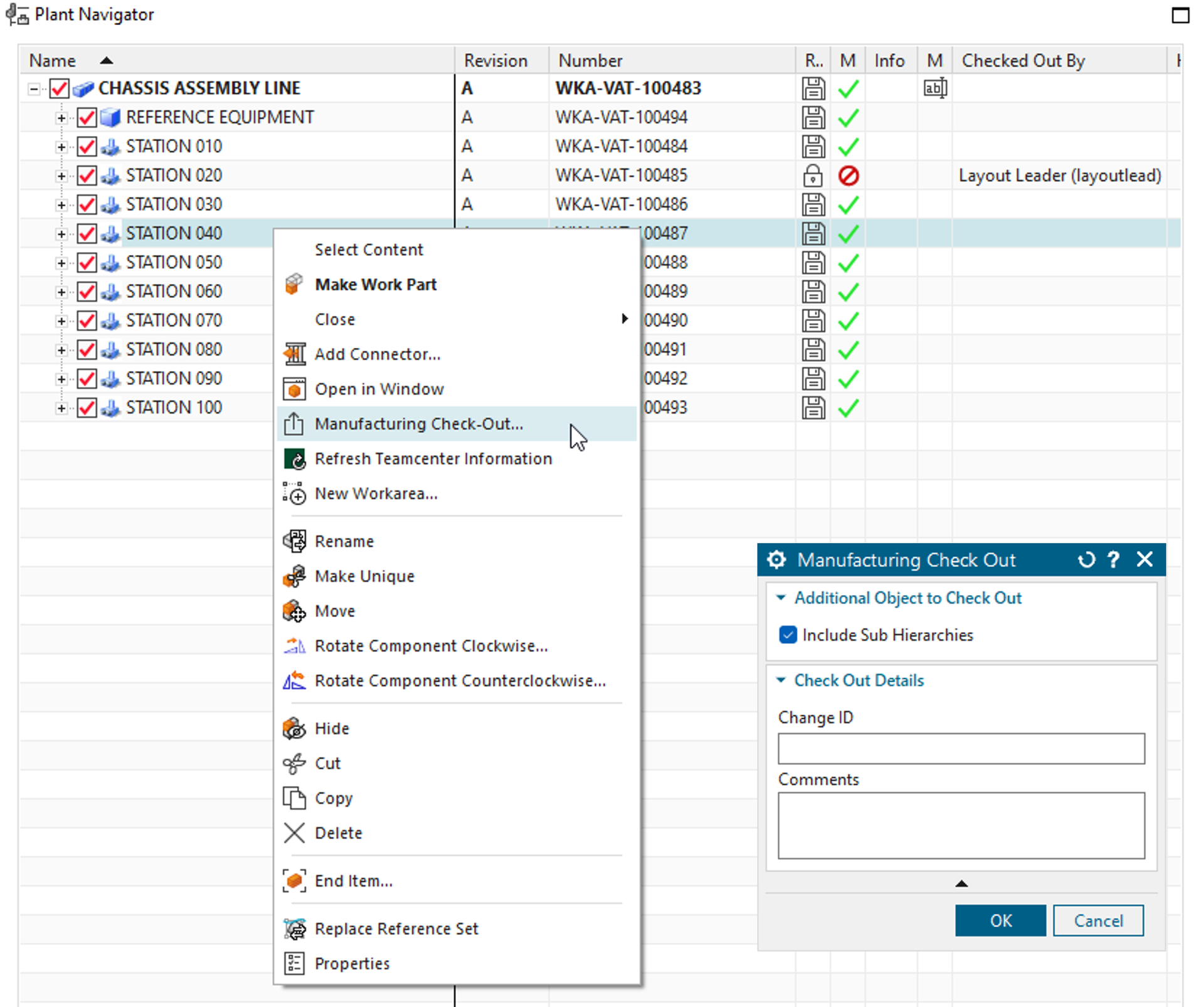The width and height of the screenshot is (1204, 1007).
Task: Expand the STATION 030 tree node
Action: [x=61, y=205]
